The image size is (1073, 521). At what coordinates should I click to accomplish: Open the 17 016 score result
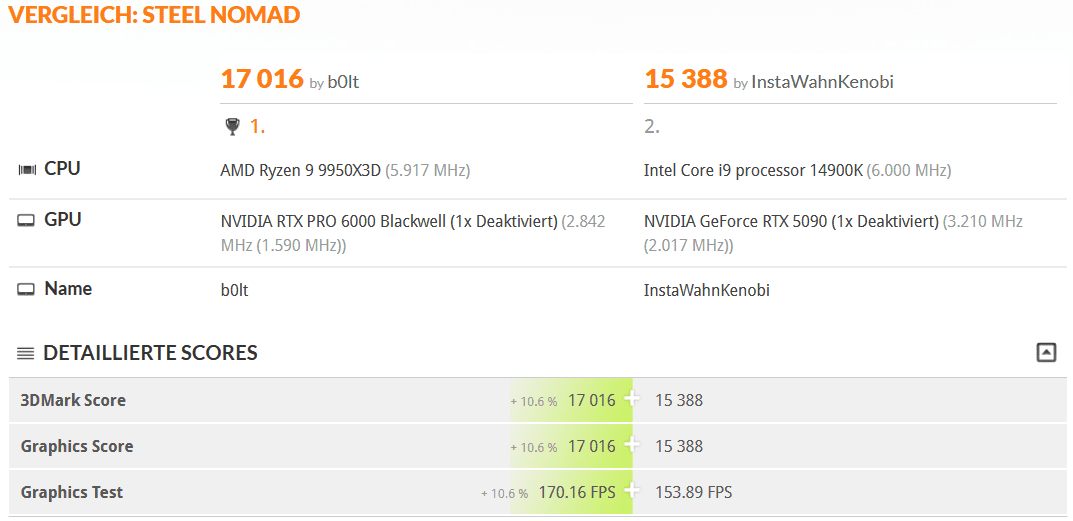tap(262, 79)
